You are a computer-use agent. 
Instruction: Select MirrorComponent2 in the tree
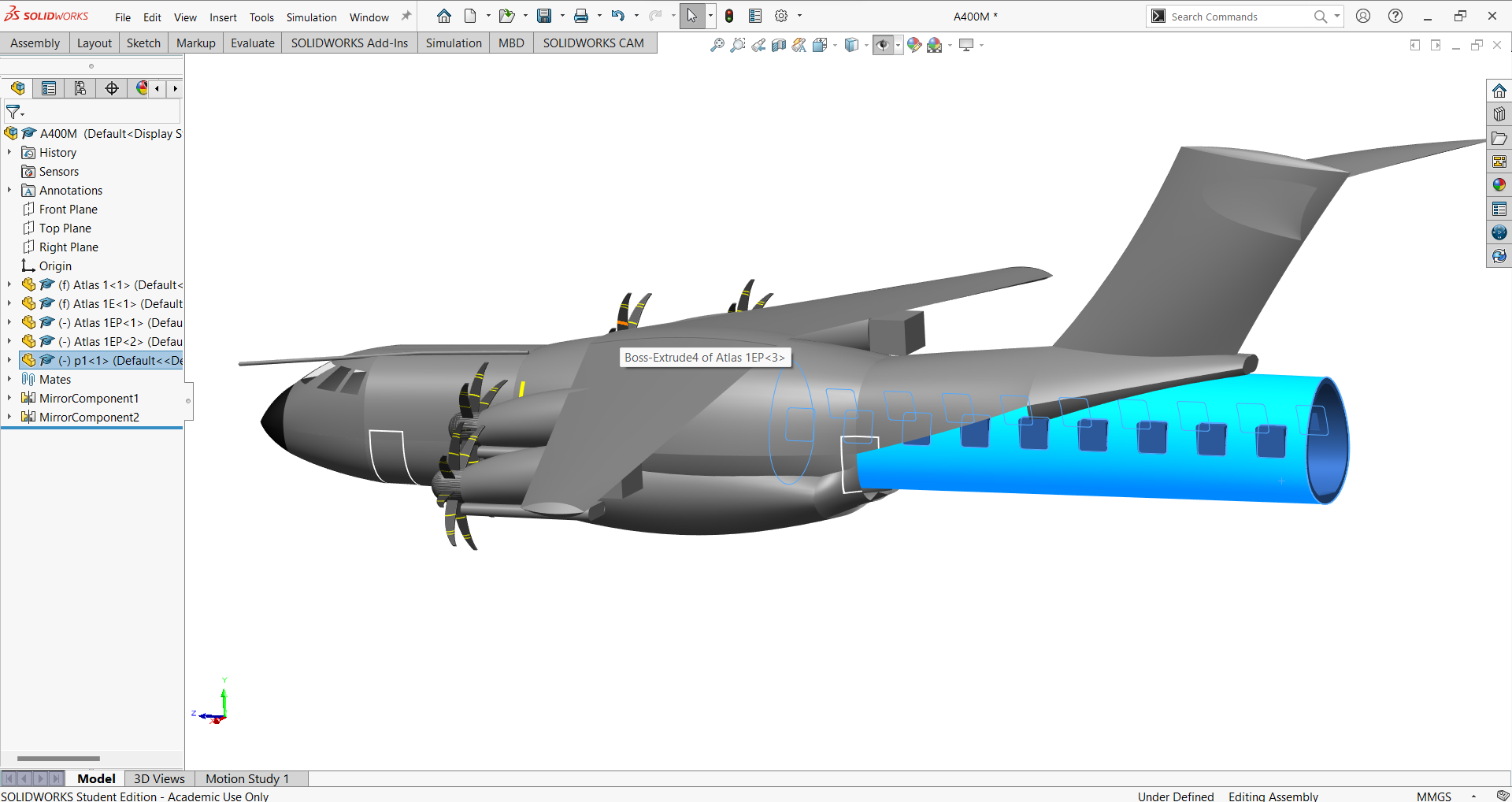[x=89, y=417]
